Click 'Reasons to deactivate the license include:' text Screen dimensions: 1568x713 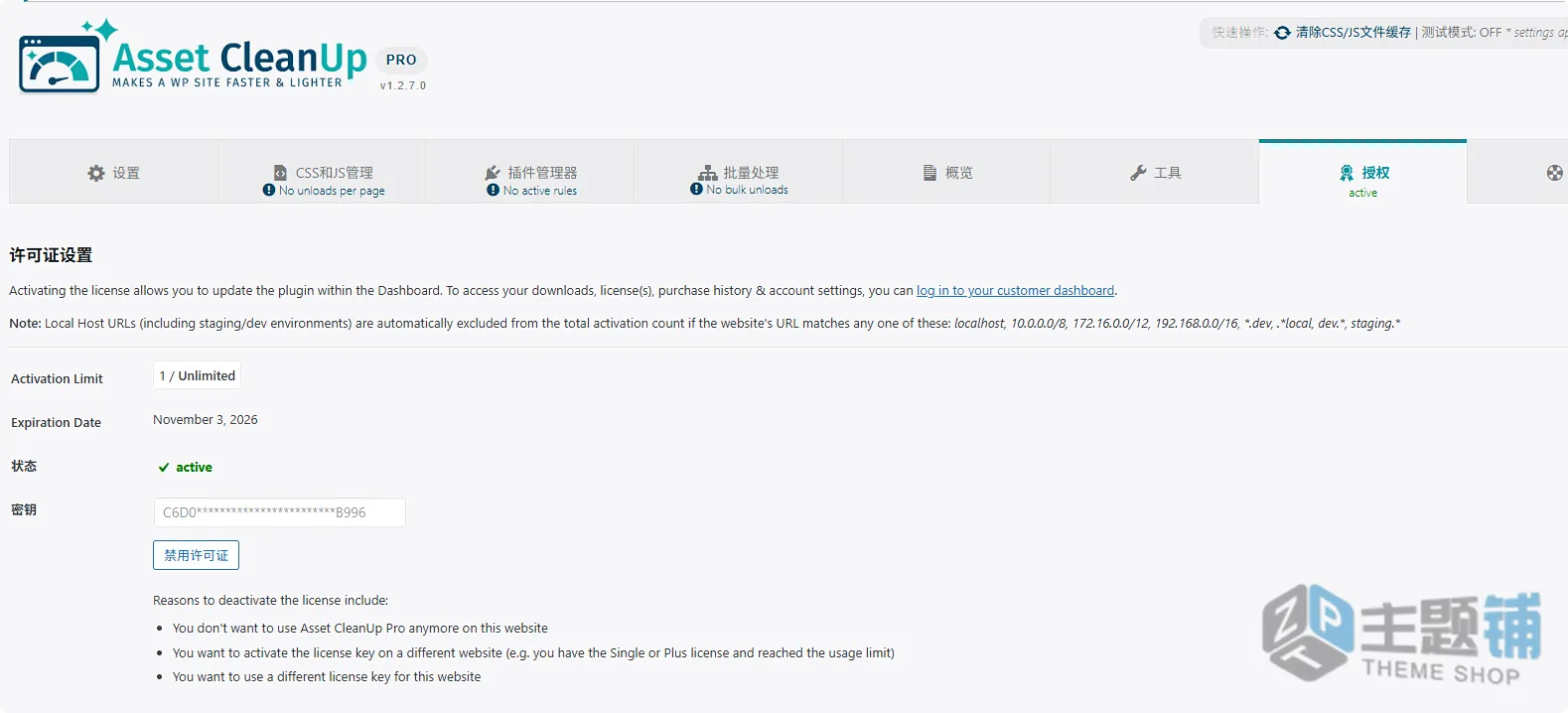pos(270,601)
